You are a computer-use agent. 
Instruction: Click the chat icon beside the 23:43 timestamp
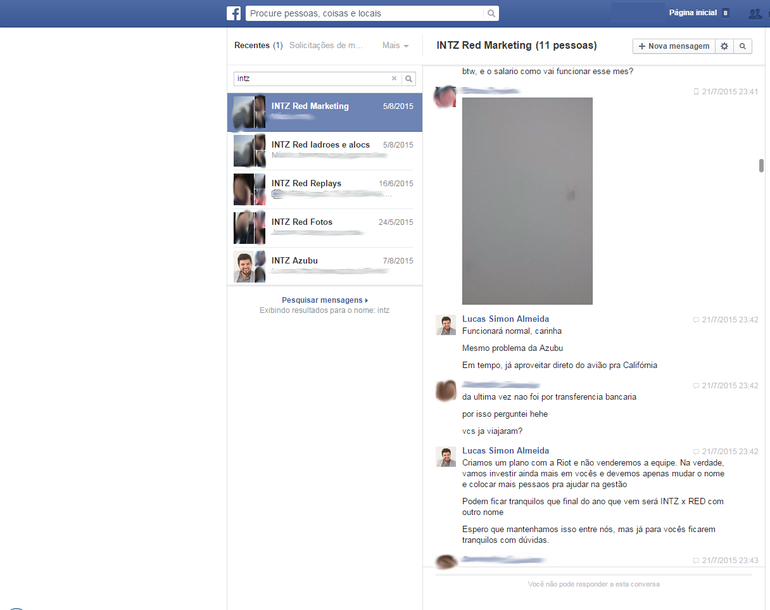pyautogui.click(x=696, y=560)
